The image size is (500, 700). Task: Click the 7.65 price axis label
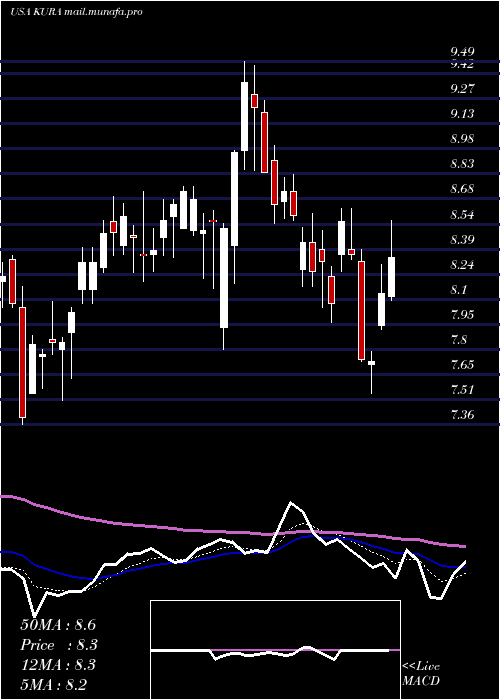[462, 365]
